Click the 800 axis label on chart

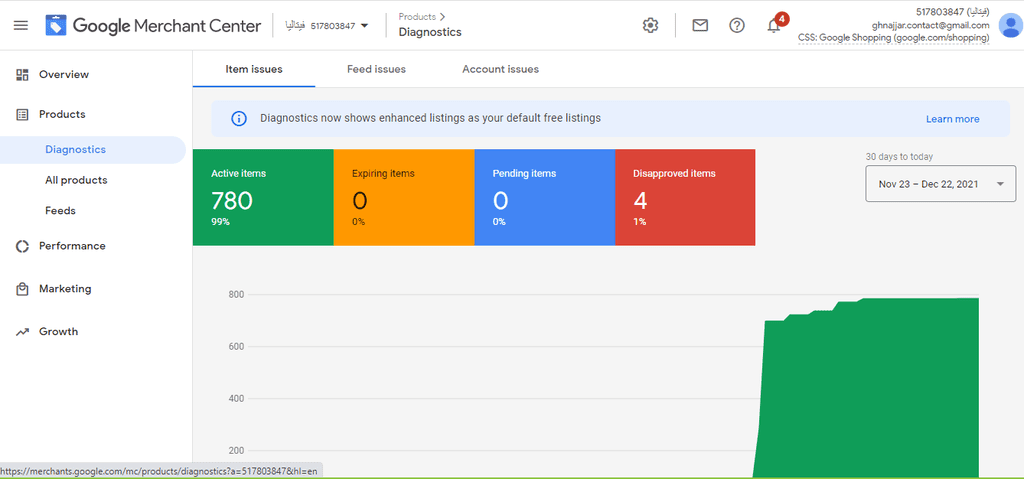pos(236,295)
